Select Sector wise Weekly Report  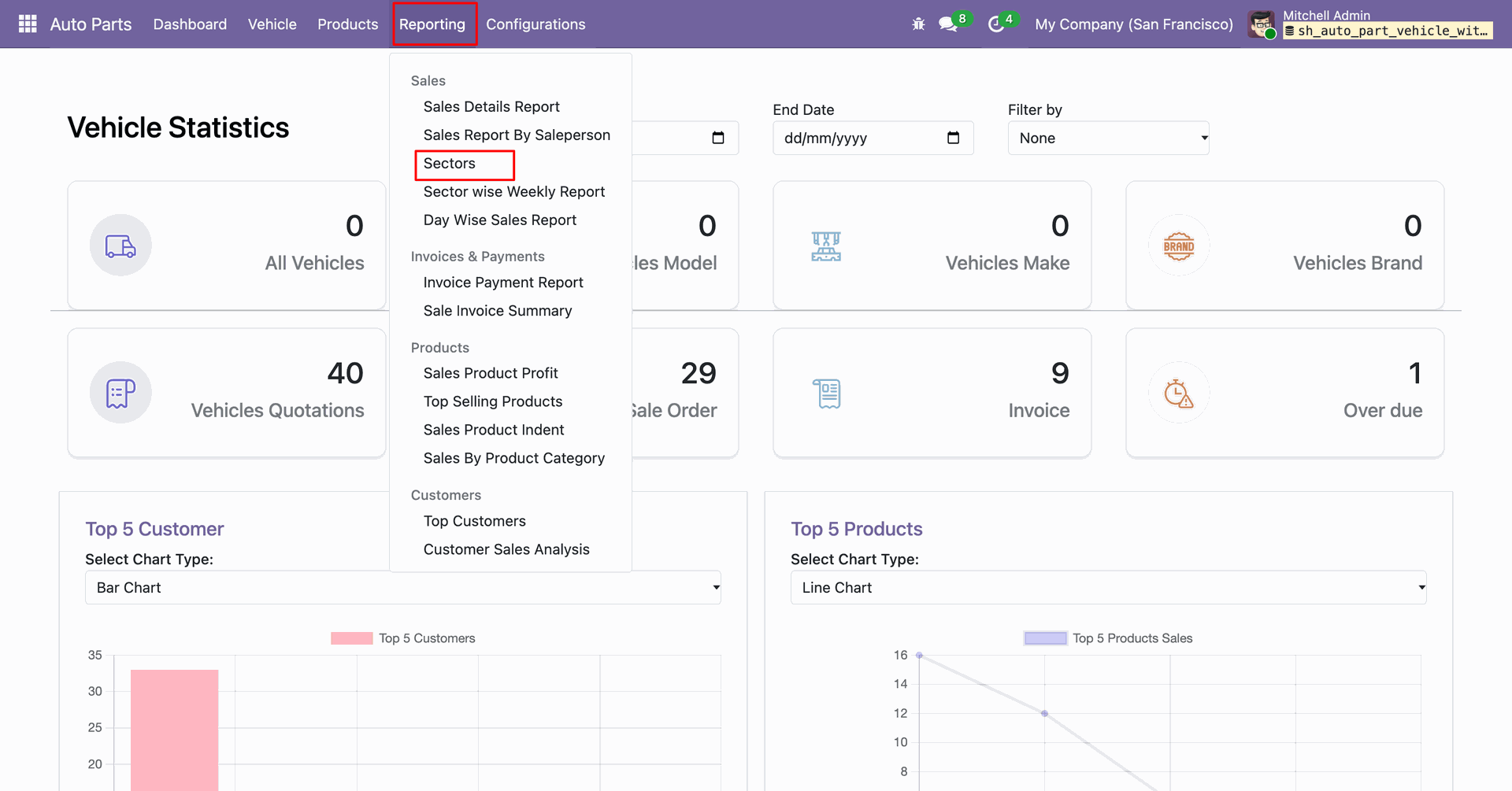click(514, 191)
